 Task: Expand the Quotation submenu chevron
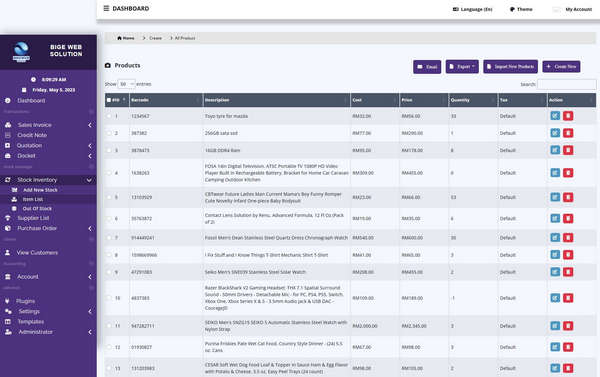tap(90, 145)
